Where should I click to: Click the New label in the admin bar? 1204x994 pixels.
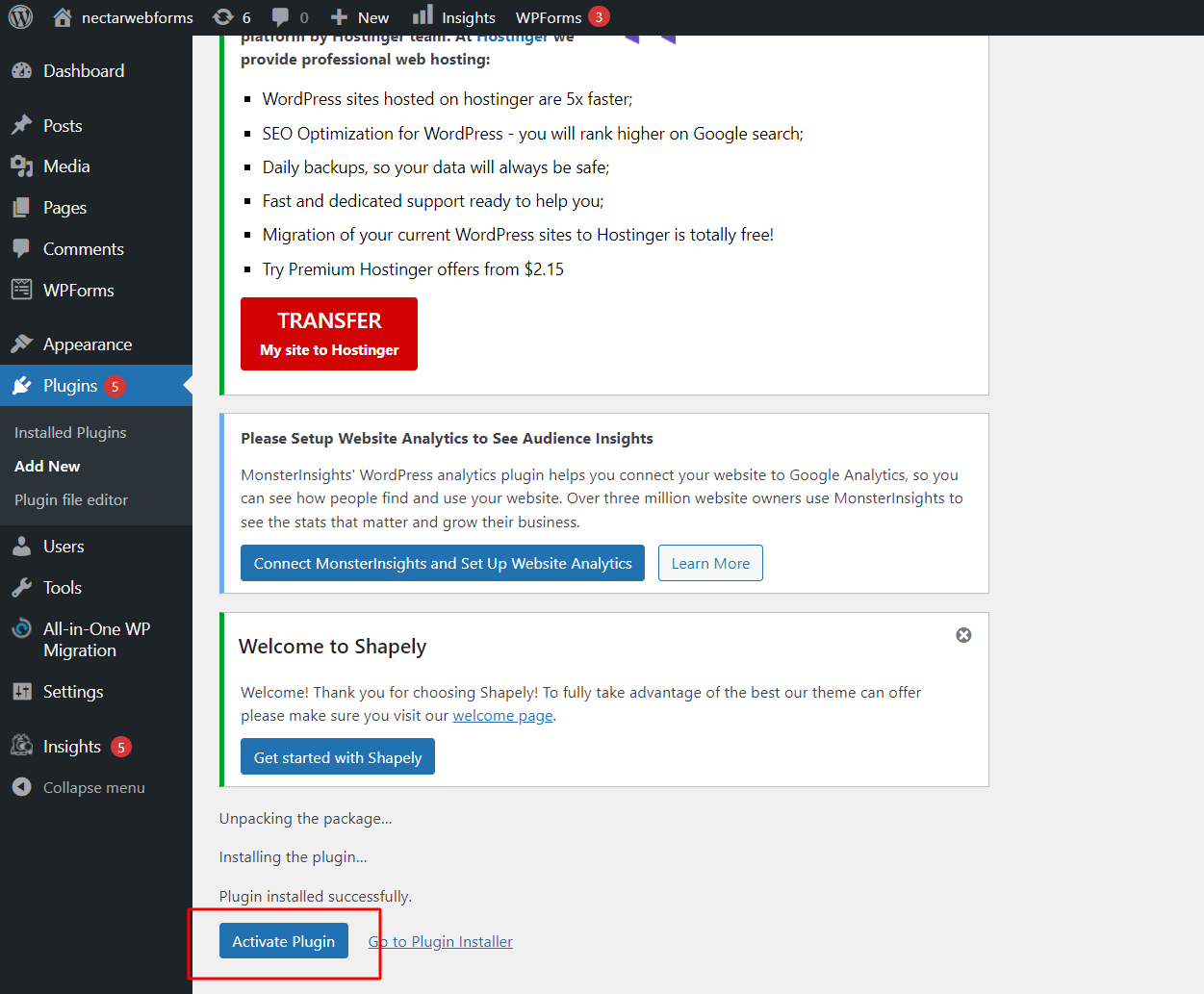[373, 17]
